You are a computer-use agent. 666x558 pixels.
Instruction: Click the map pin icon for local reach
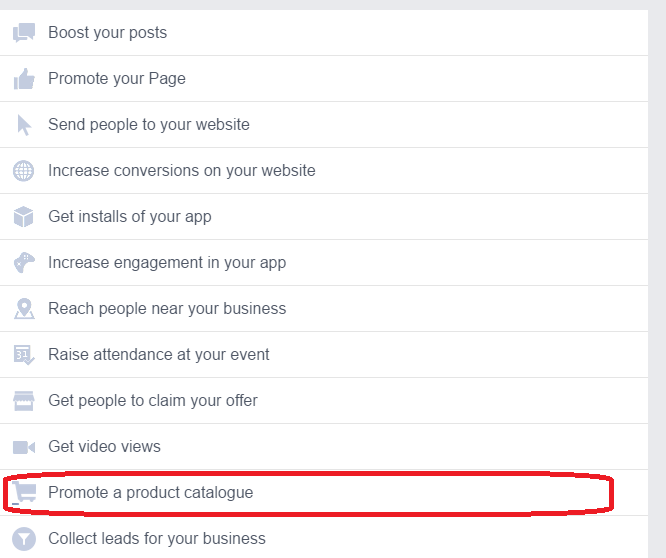[x=24, y=309]
